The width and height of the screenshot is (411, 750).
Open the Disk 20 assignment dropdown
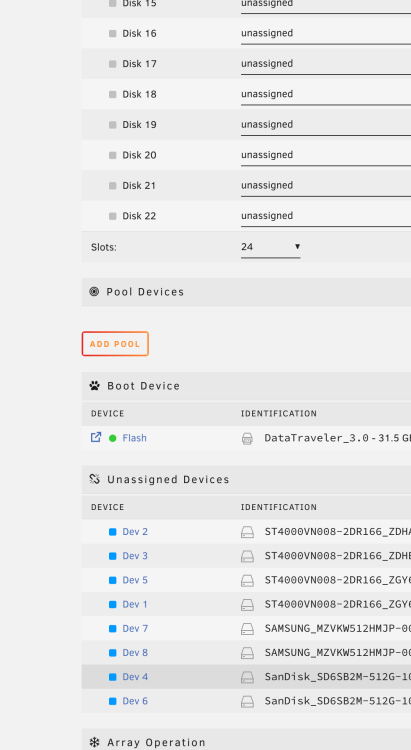pos(326,155)
